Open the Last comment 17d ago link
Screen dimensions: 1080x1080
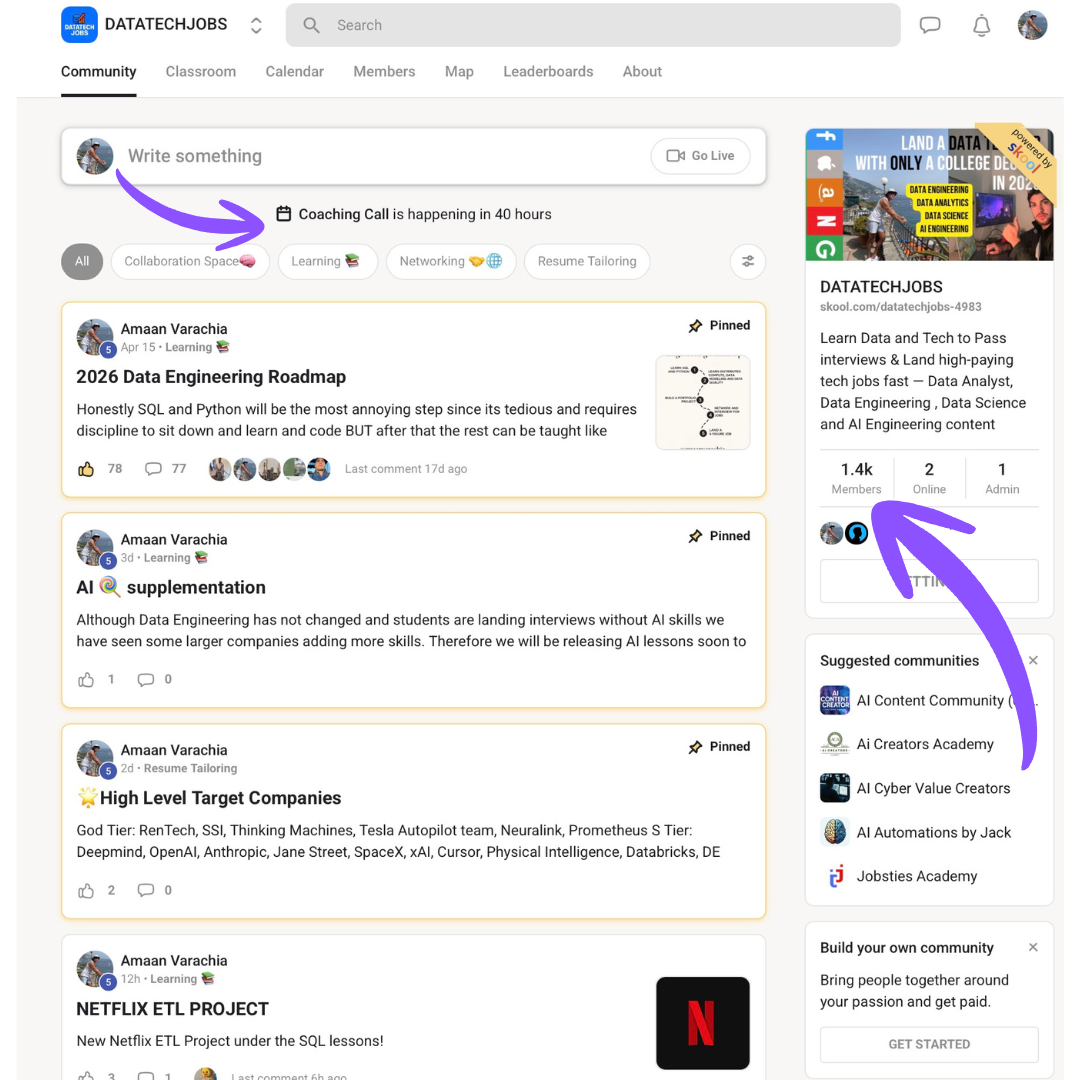click(x=406, y=469)
